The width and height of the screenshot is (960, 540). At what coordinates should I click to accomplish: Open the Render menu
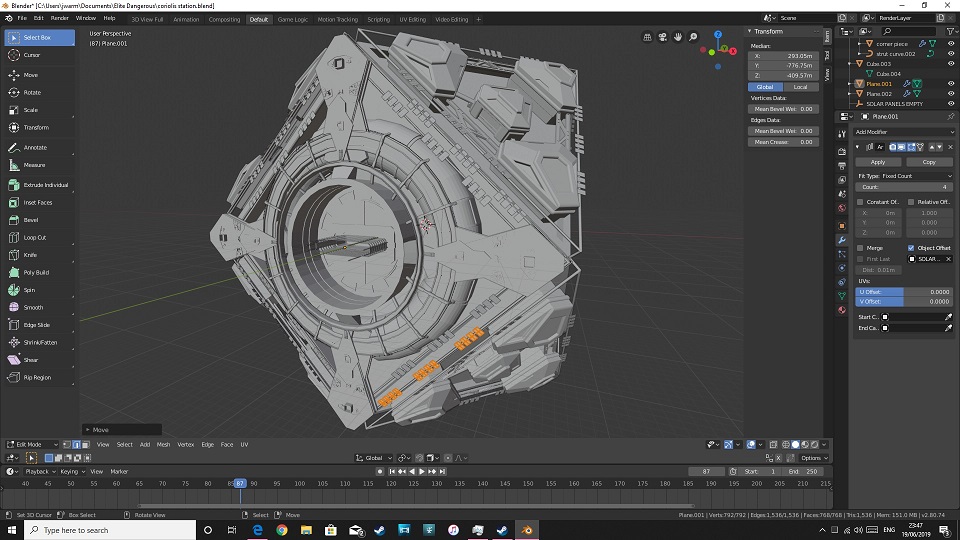tap(59, 18)
